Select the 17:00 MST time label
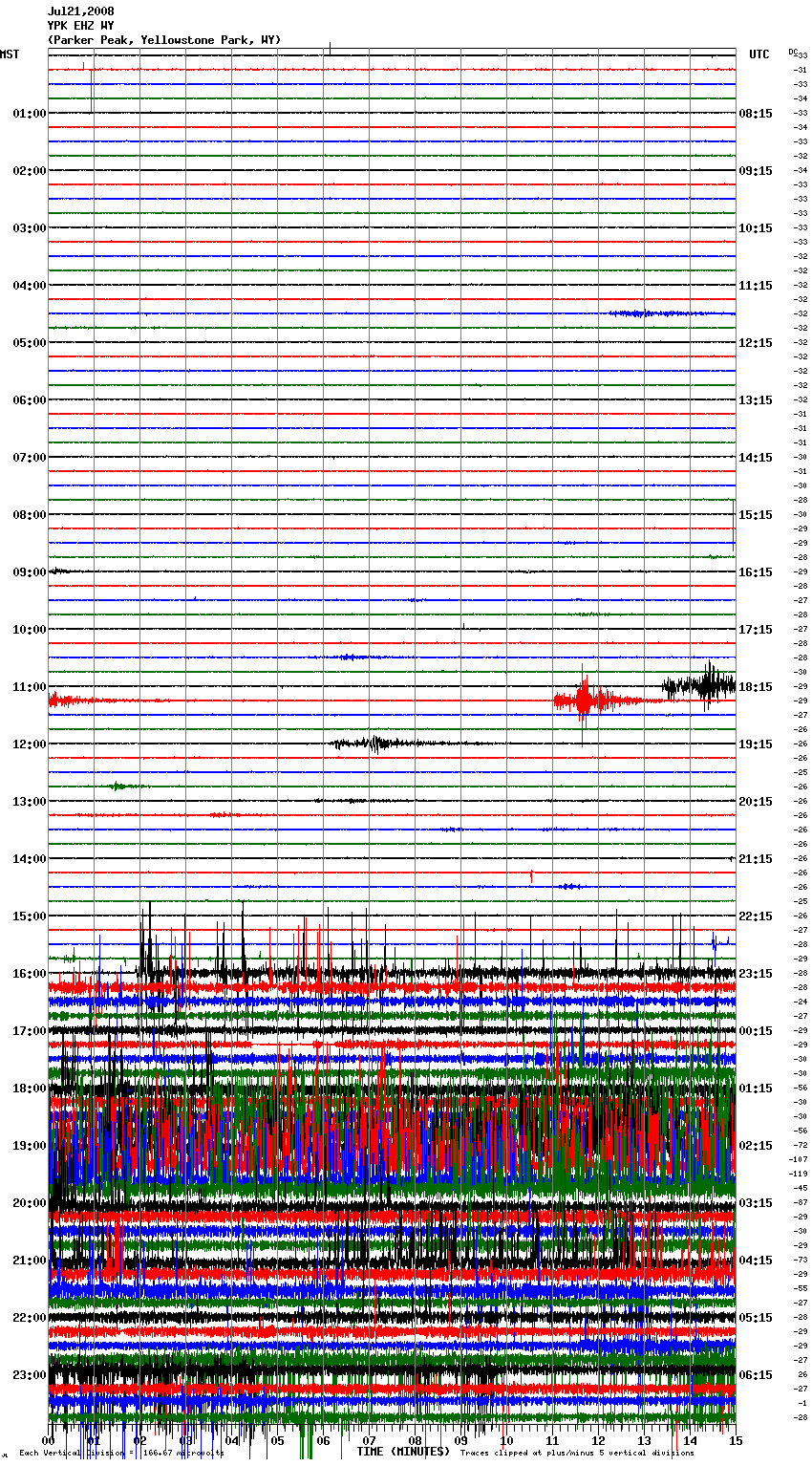812x1466 pixels. pyautogui.click(x=30, y=1031)
